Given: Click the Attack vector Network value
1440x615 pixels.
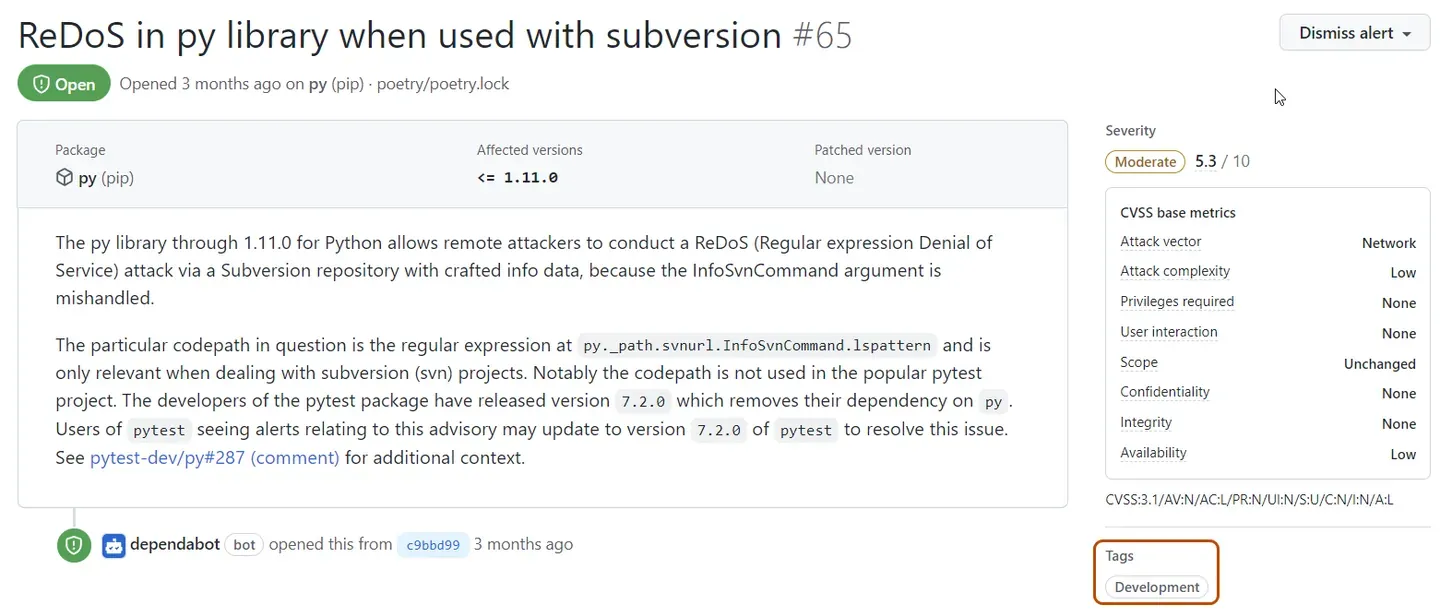Looking at the screenshot, I should click(x=1388, y=242).
